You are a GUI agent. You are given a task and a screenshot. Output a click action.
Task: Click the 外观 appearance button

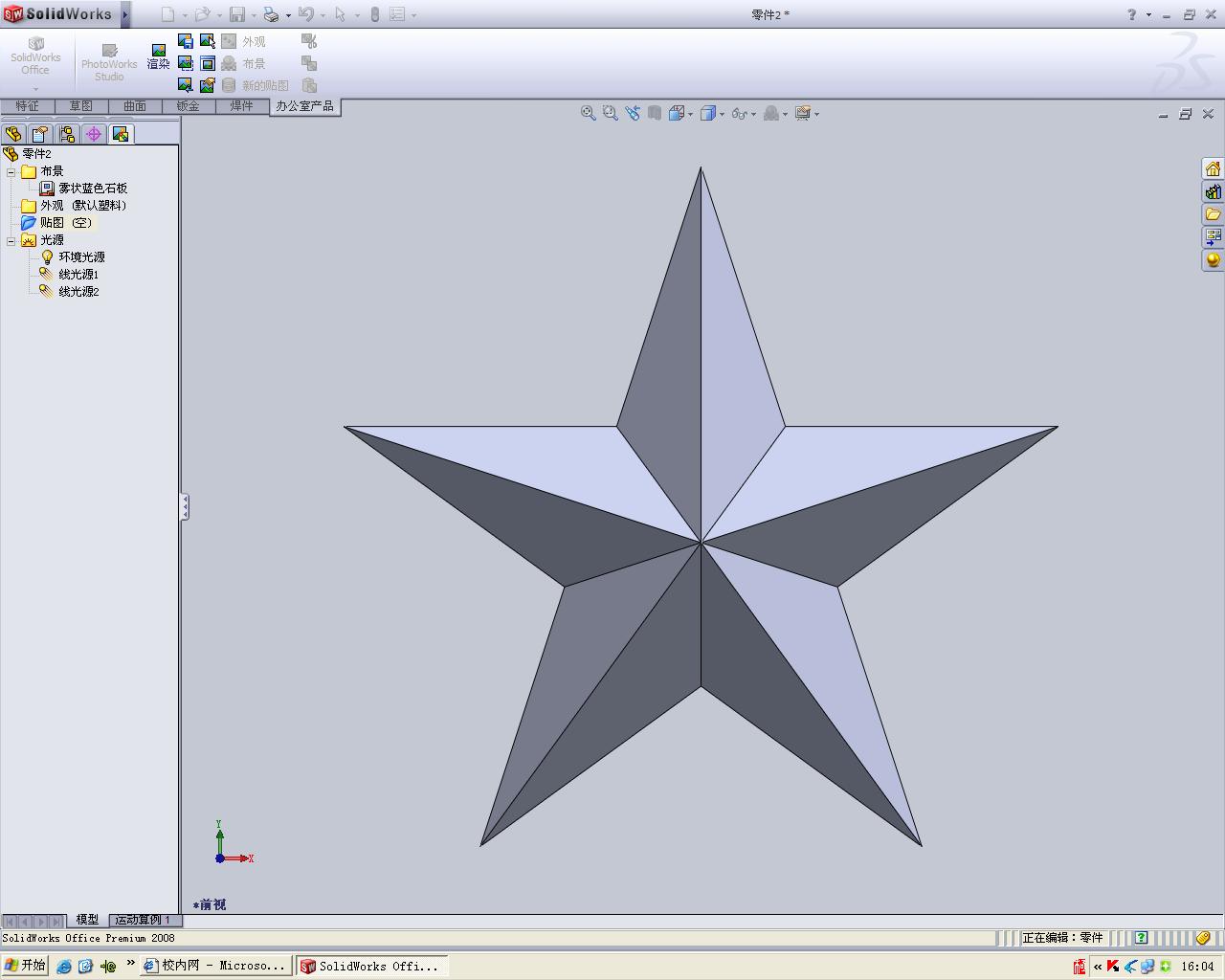click(244, 41)
